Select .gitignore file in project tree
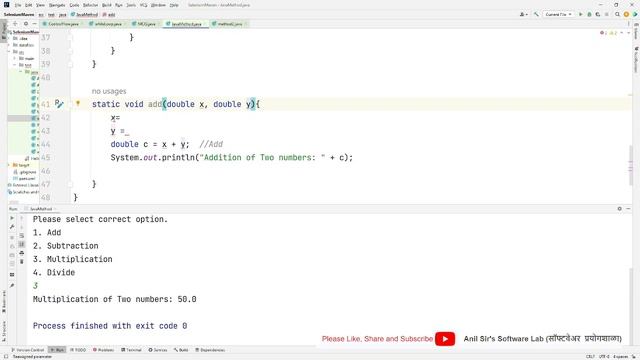This screenshot has width=640, height=360. point(25,172)
